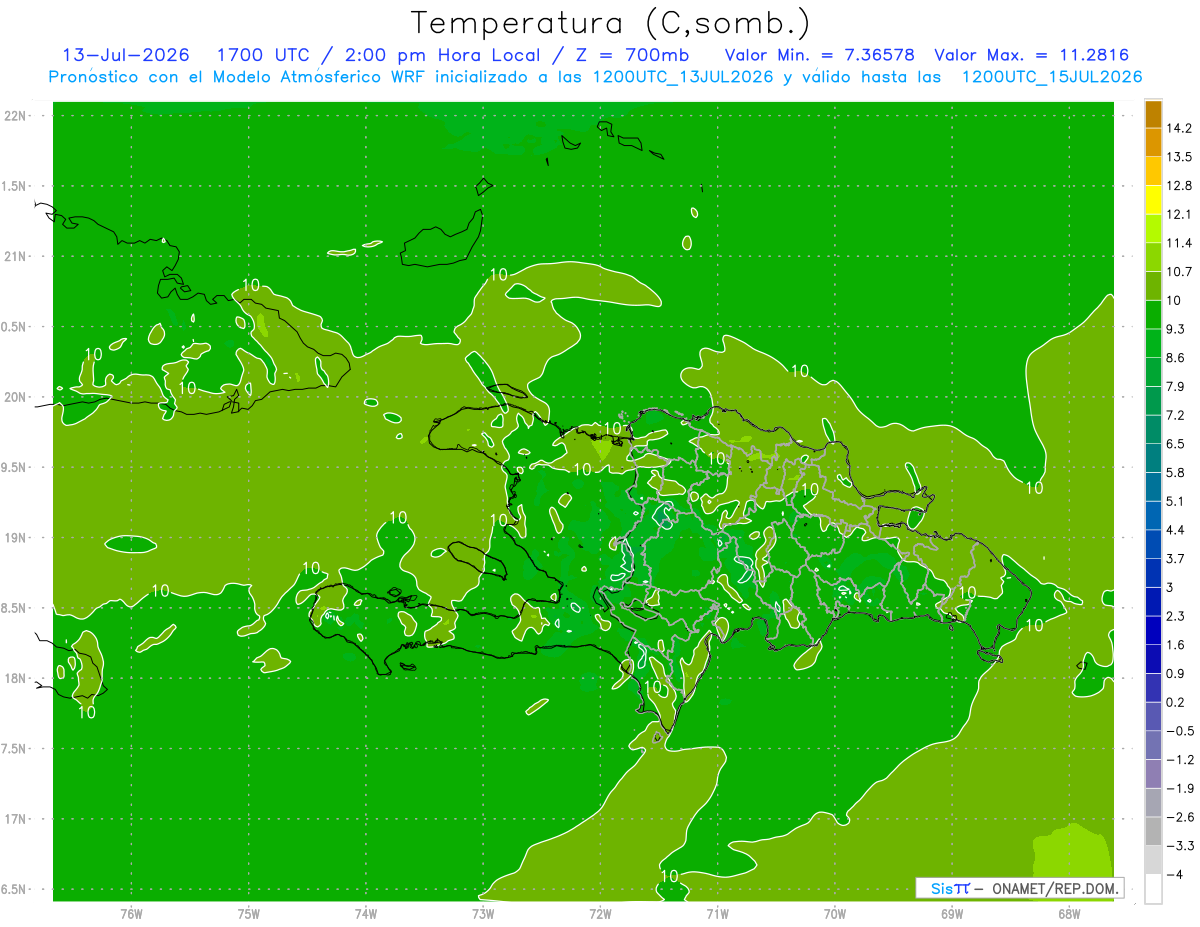The width and height of the screenshot is (1200, 927).
Task: Click the longitude label '73W'
Action: coord(483,914)
